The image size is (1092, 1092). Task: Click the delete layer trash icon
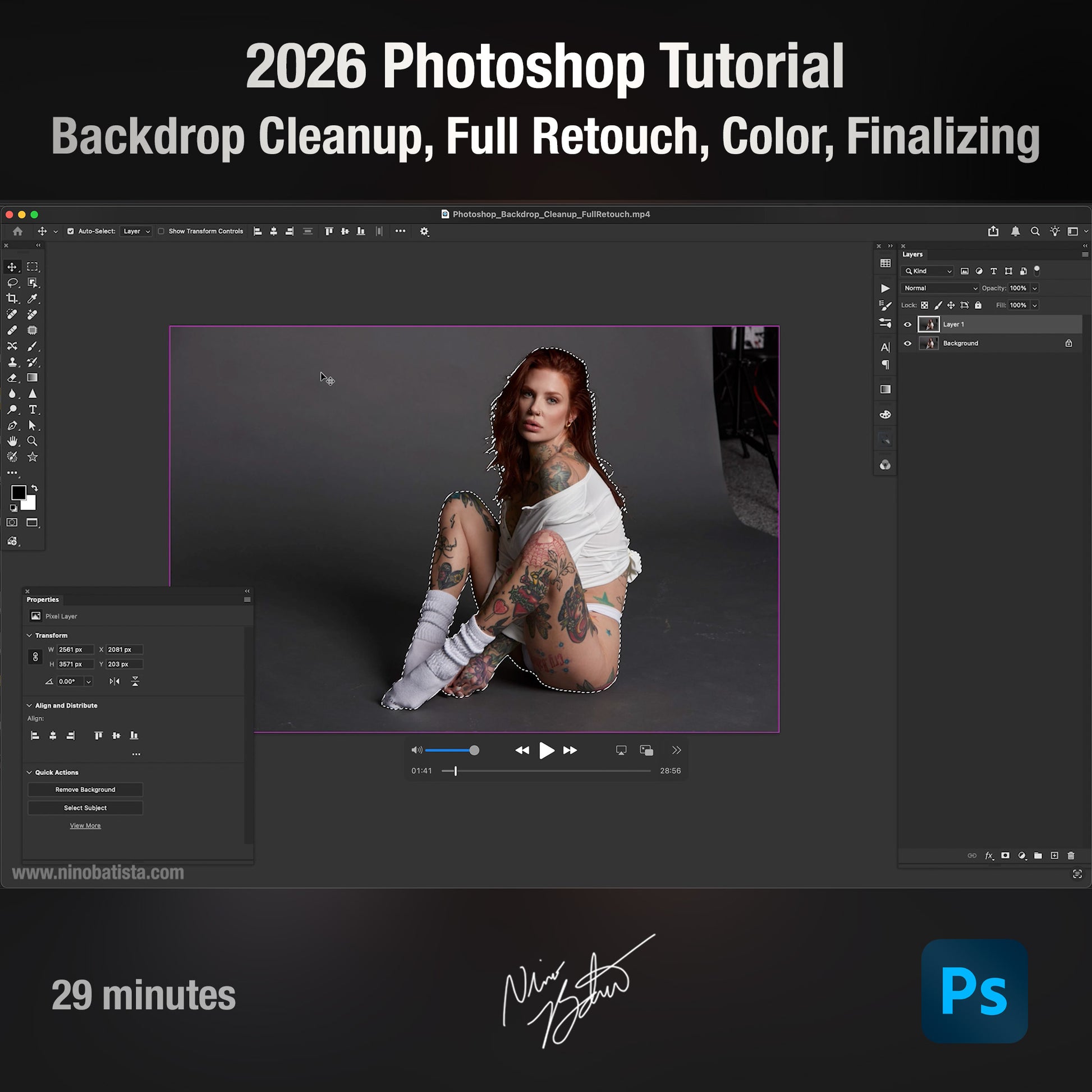pos(1071,856)
